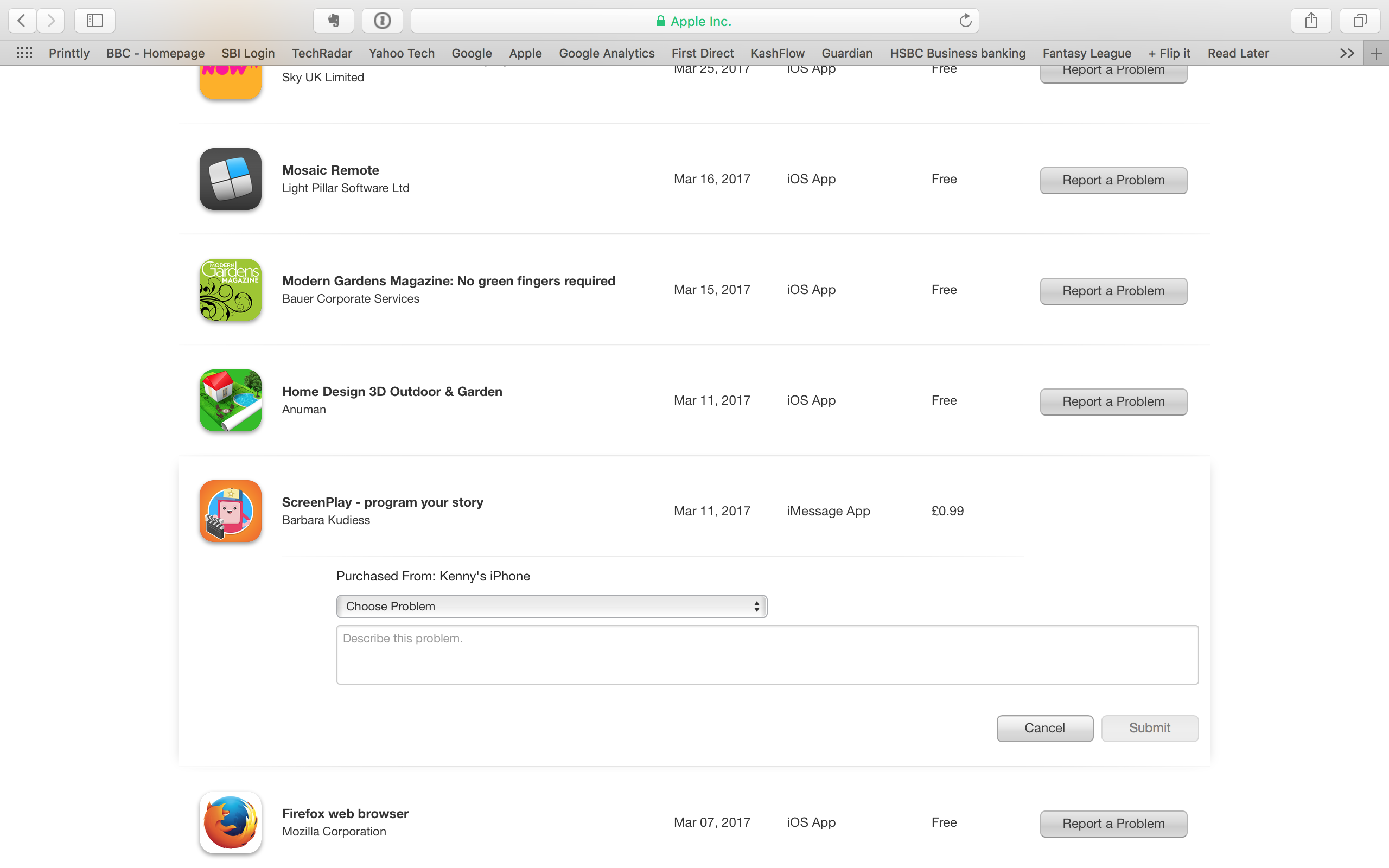This screenshot has width=1389, height=868.
Task: Click the £0.99 price for ScreenPlay
Action: point(947,511)
